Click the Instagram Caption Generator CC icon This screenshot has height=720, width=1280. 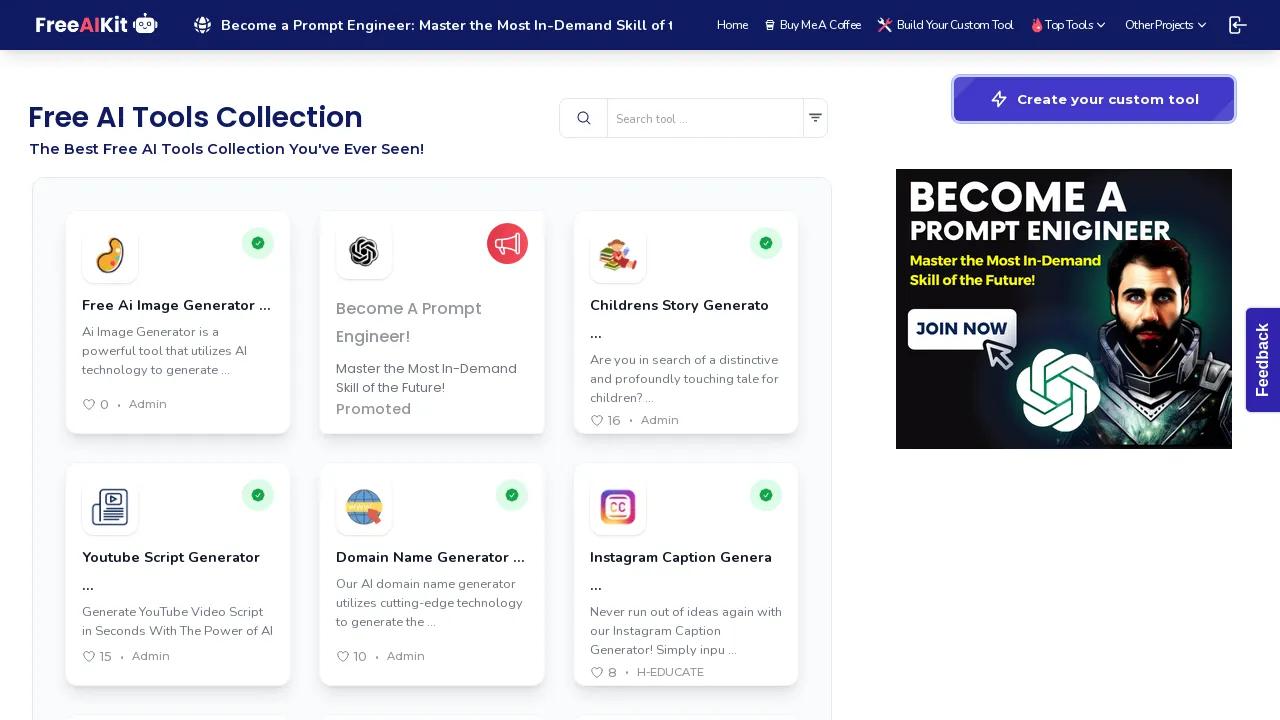pos(618,507)
